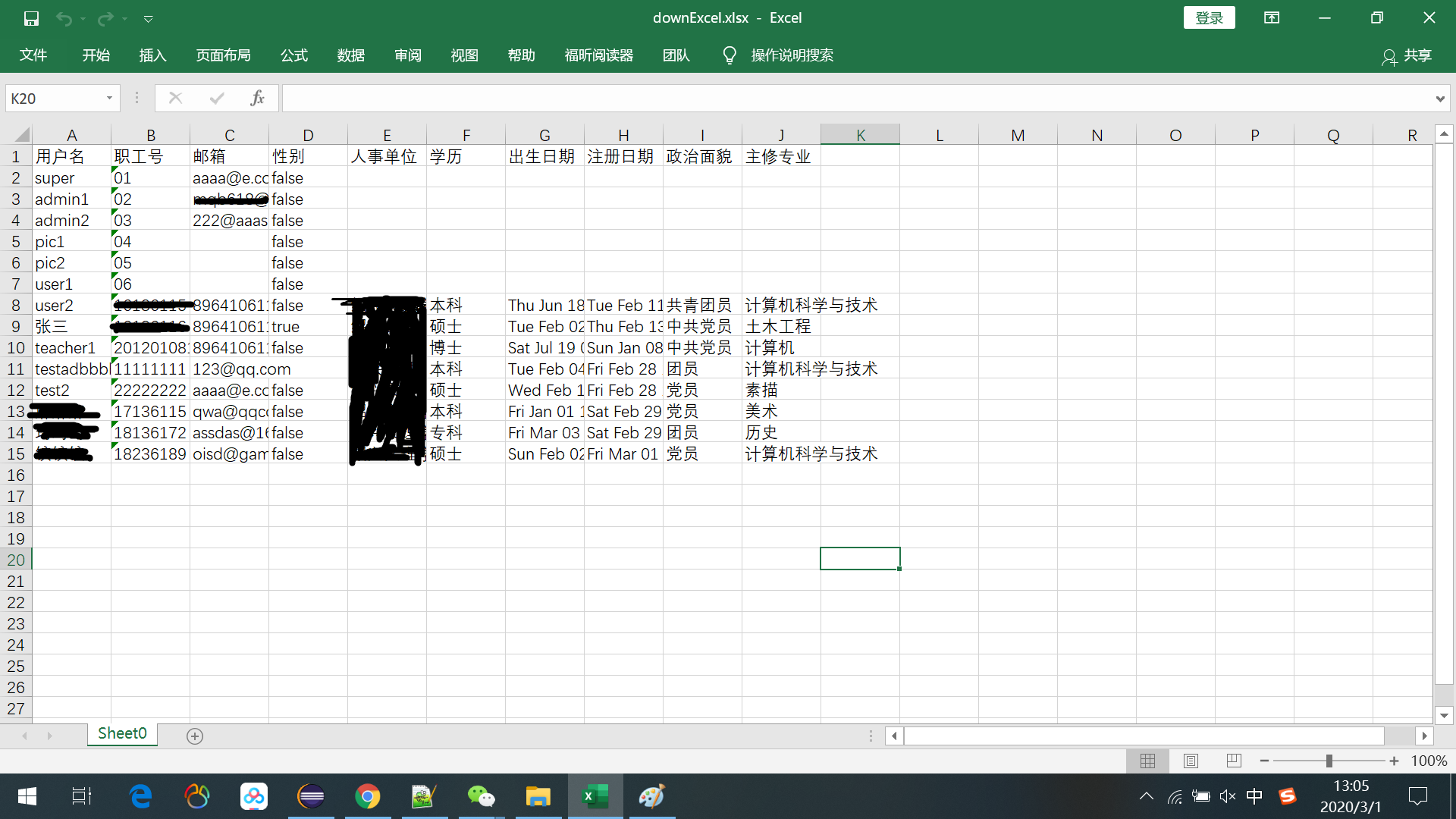Open WeChat from the taskbar
Viewport: 1456px width, 819px height.
(481, 796)
